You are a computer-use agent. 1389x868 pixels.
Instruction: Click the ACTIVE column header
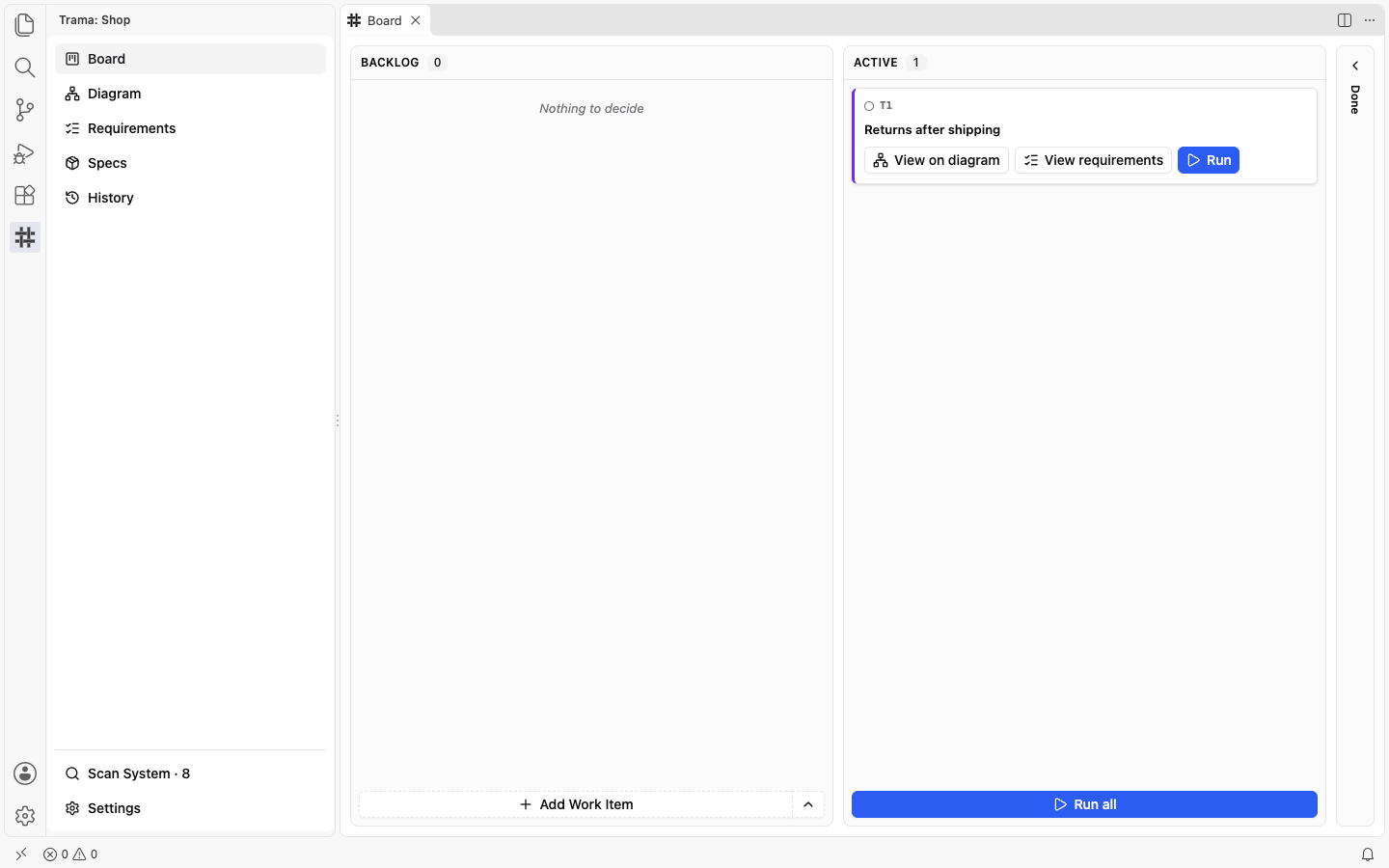(x=876, y=63)
